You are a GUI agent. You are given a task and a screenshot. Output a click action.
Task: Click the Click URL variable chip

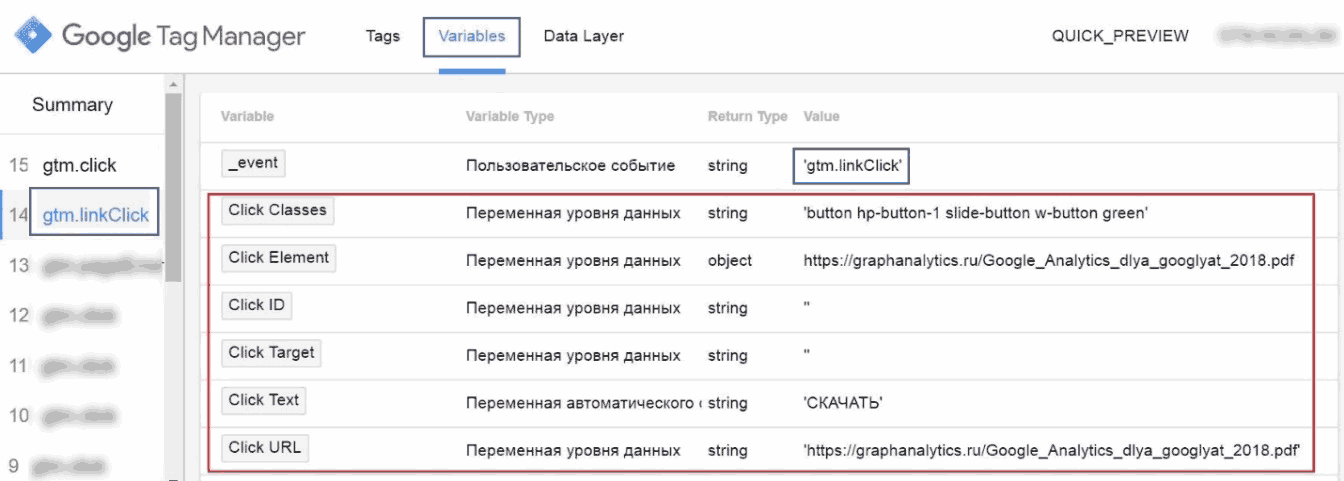tap(265, 447)
